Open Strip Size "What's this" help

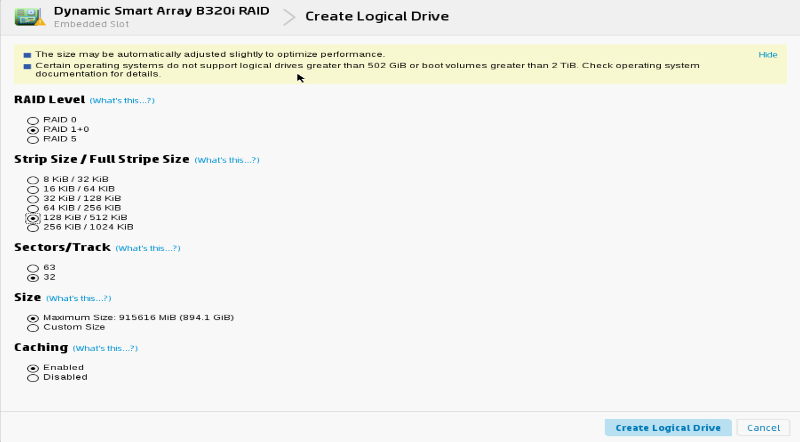click(x=227, y=160)
